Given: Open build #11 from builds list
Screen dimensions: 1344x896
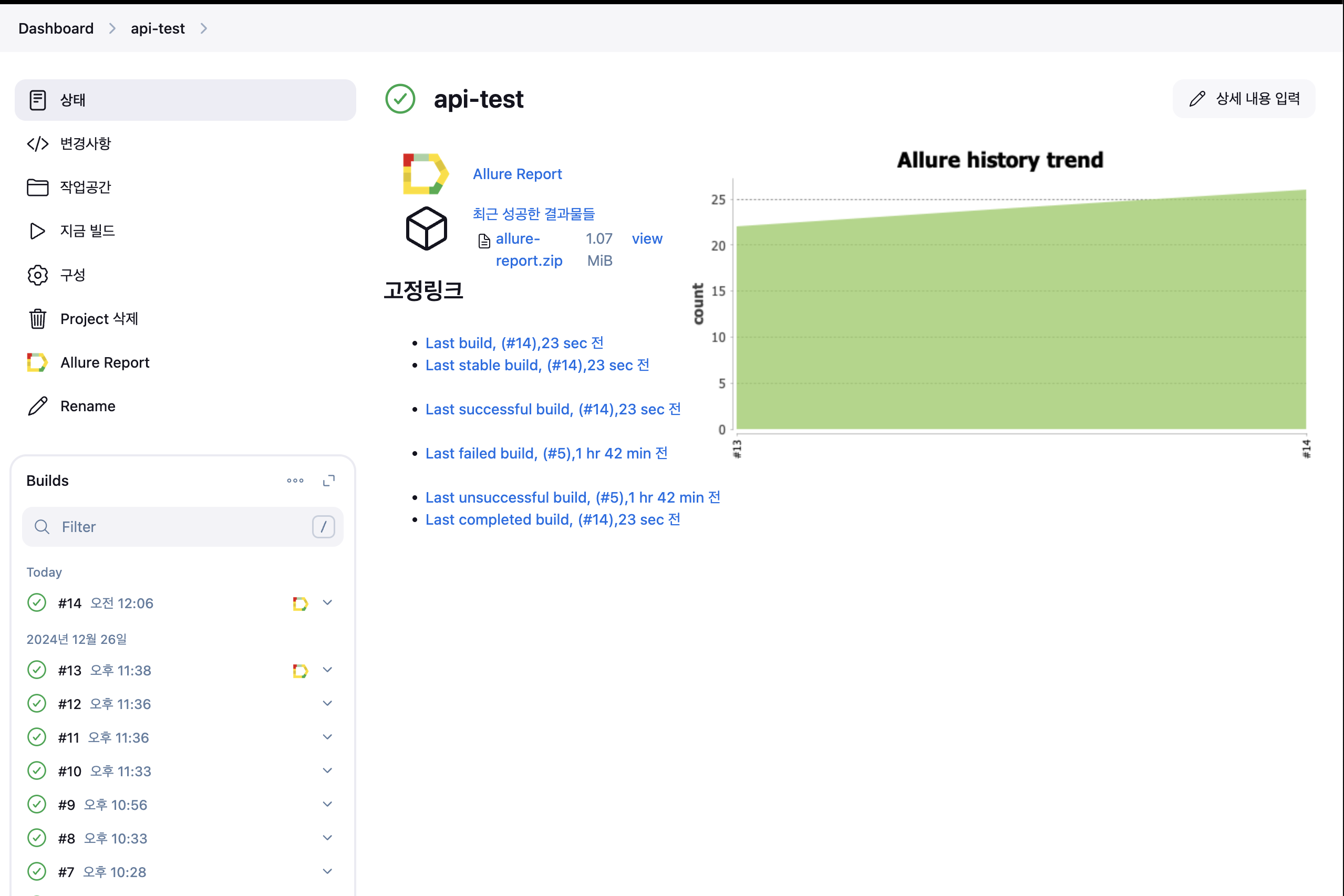Looking at the screenshot, I should click(68, 738).
